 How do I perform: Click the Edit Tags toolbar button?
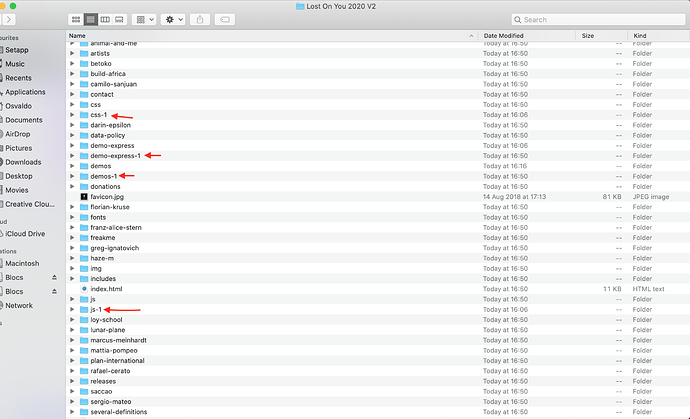[x=227, y=19]
